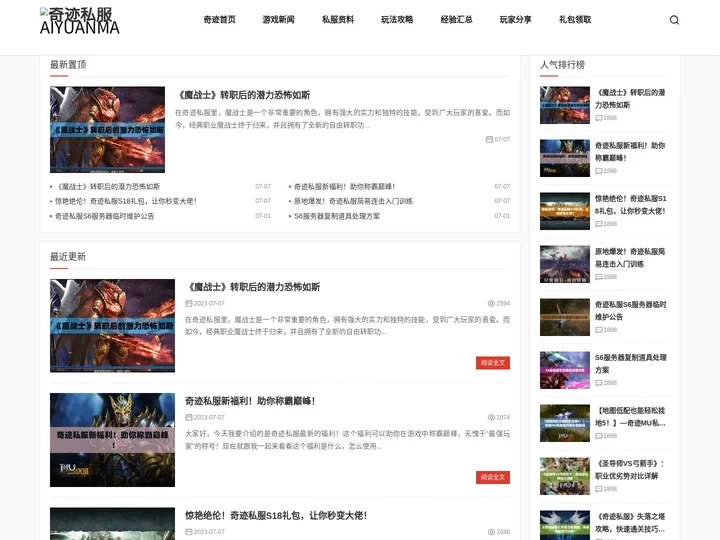The width and height of the screenshot is (720, 540).
Task: Open bullet link 奇迹私服S6服务器临时维护公告
Action: pyautogui.click(x=105, y=216)
